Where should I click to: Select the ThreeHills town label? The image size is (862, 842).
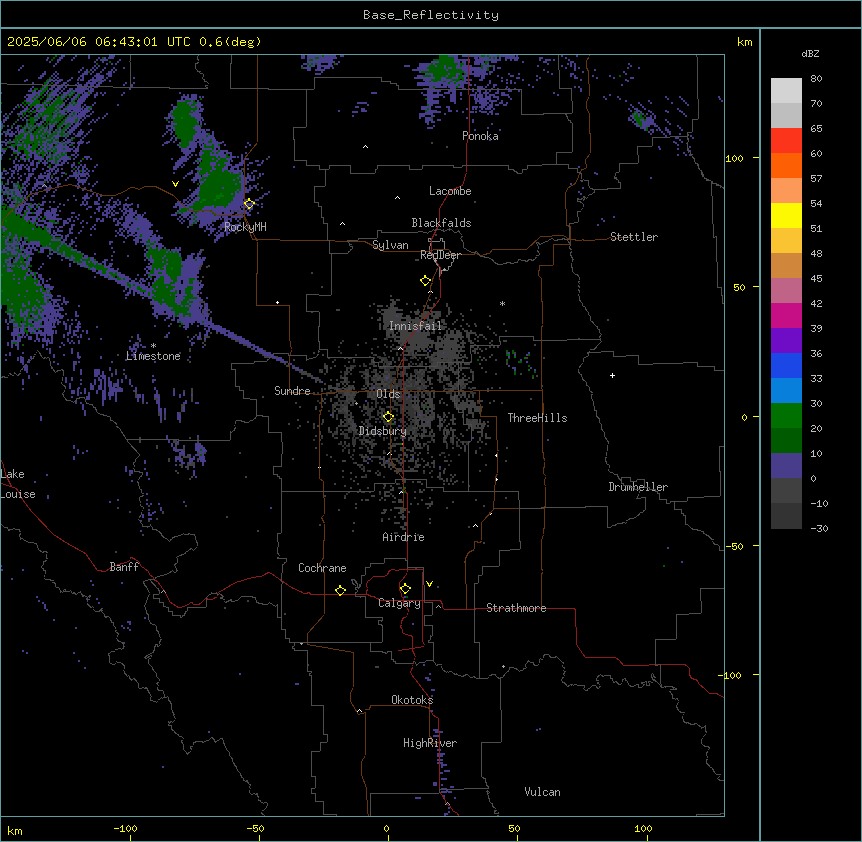coord(537,418)
